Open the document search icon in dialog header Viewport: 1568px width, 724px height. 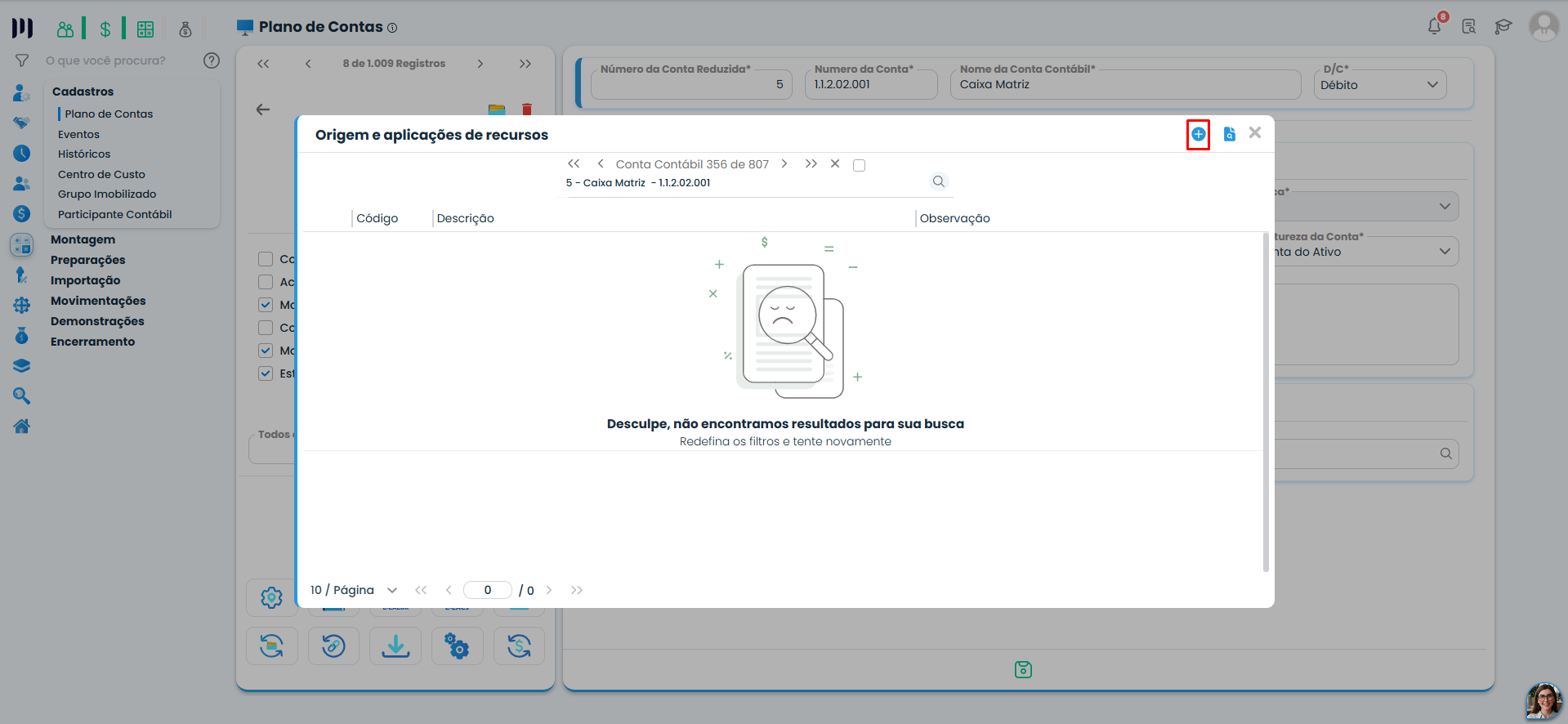click(x=1229, y=134)
